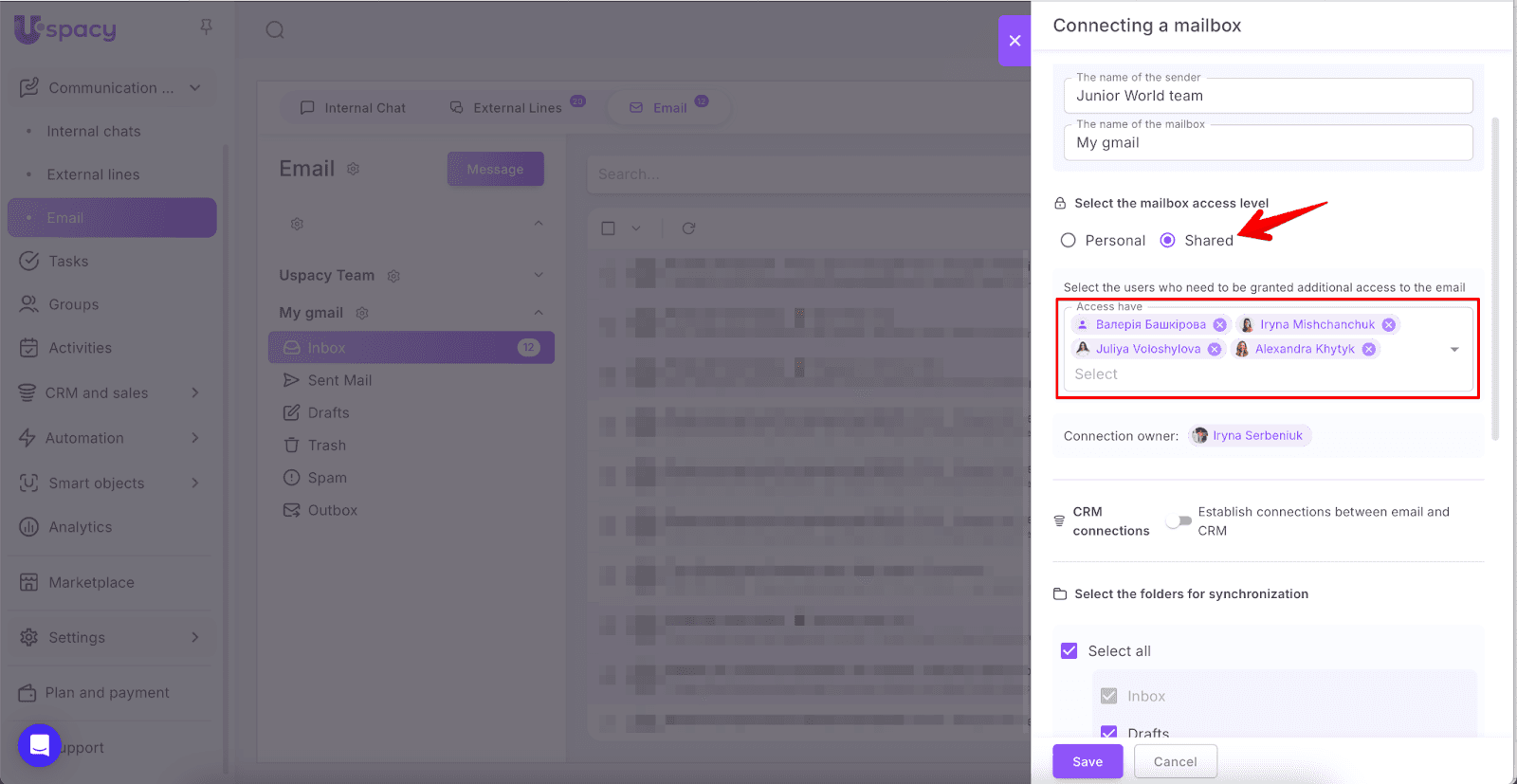Open Internal chats in sidebar

click(94, 131)
